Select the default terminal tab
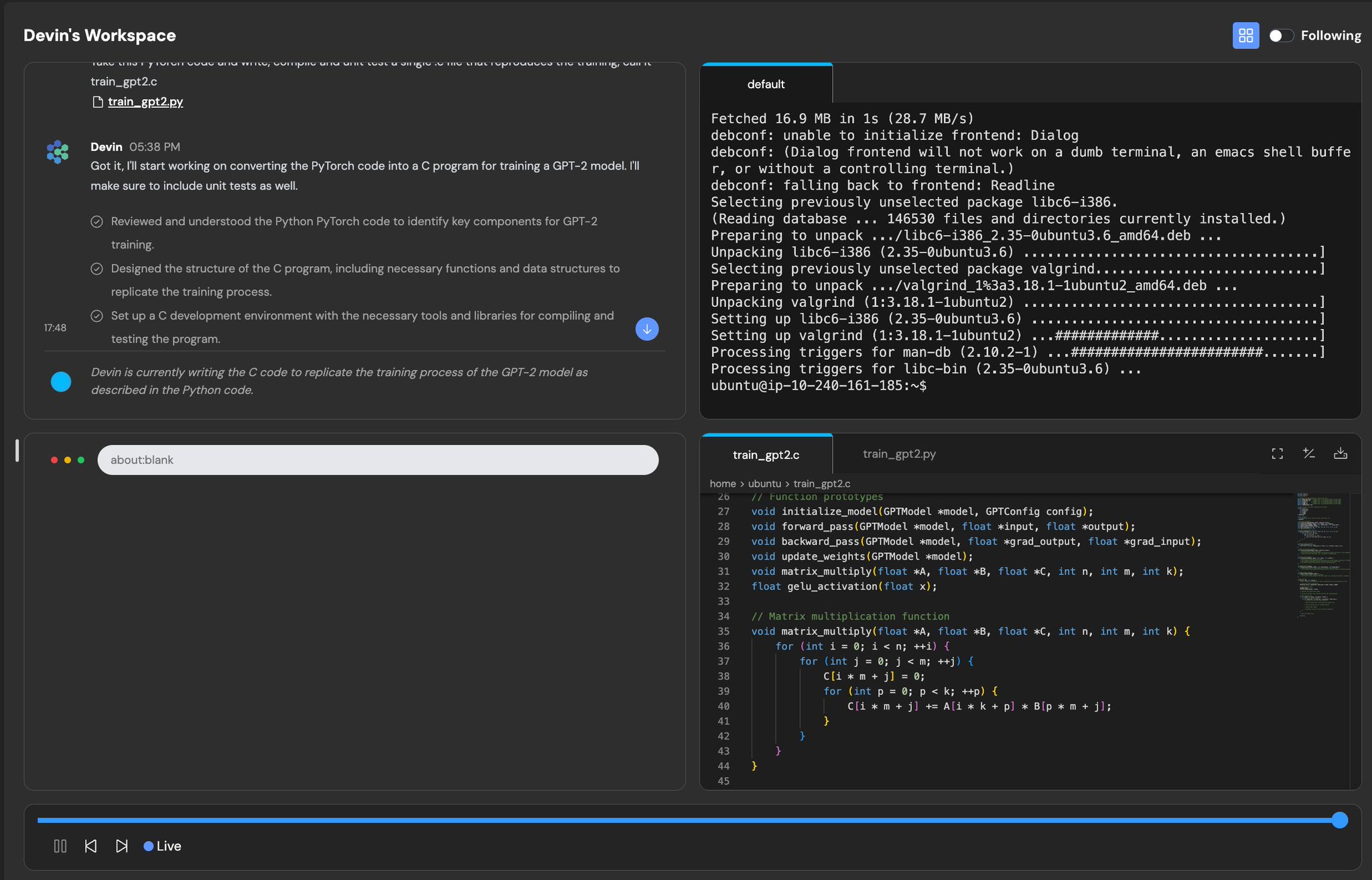This screenshot has width=1372, height=880. pyautogui.click(x=766, y=84)
